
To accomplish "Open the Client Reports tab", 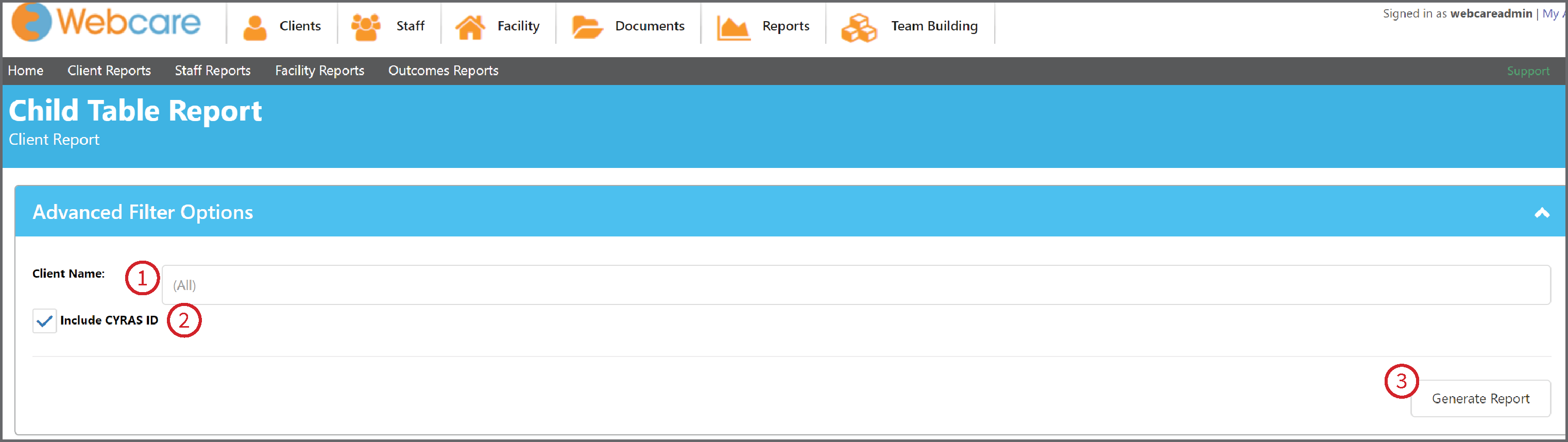I will [x=109, y=71].
